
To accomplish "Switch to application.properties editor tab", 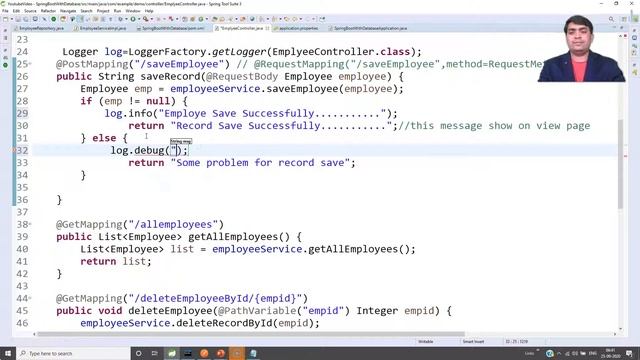I will [x=296, y=28].
